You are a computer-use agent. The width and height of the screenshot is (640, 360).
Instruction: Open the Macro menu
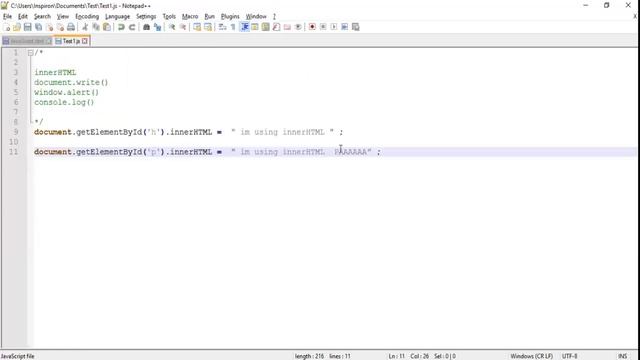pyautogui.click(x=190, y=16)
